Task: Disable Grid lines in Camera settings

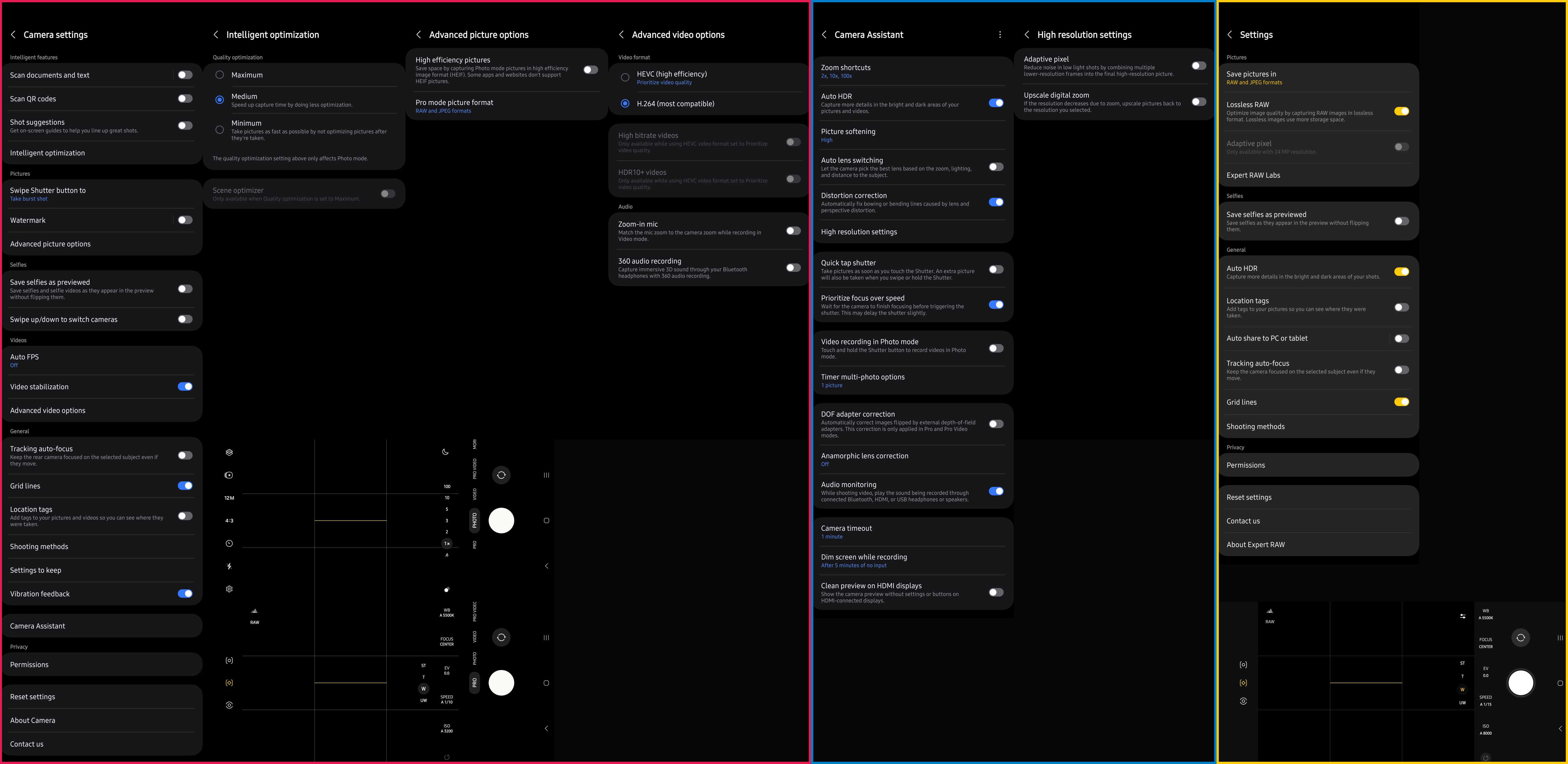Action: [x=185, y=486]
